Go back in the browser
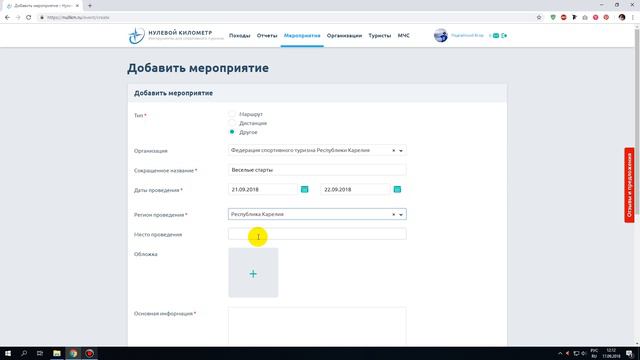Screen dimensions: 640x360 7,18
